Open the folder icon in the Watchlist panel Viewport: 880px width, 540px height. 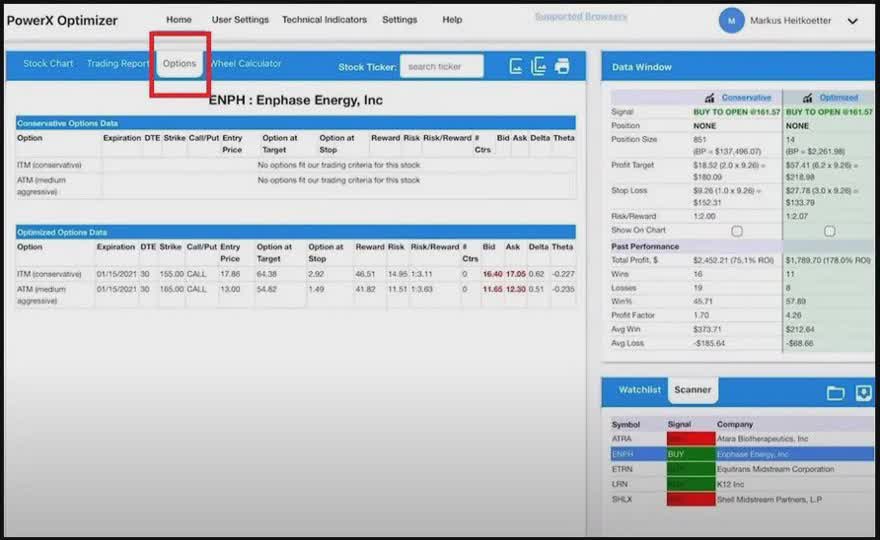[835, 393]
